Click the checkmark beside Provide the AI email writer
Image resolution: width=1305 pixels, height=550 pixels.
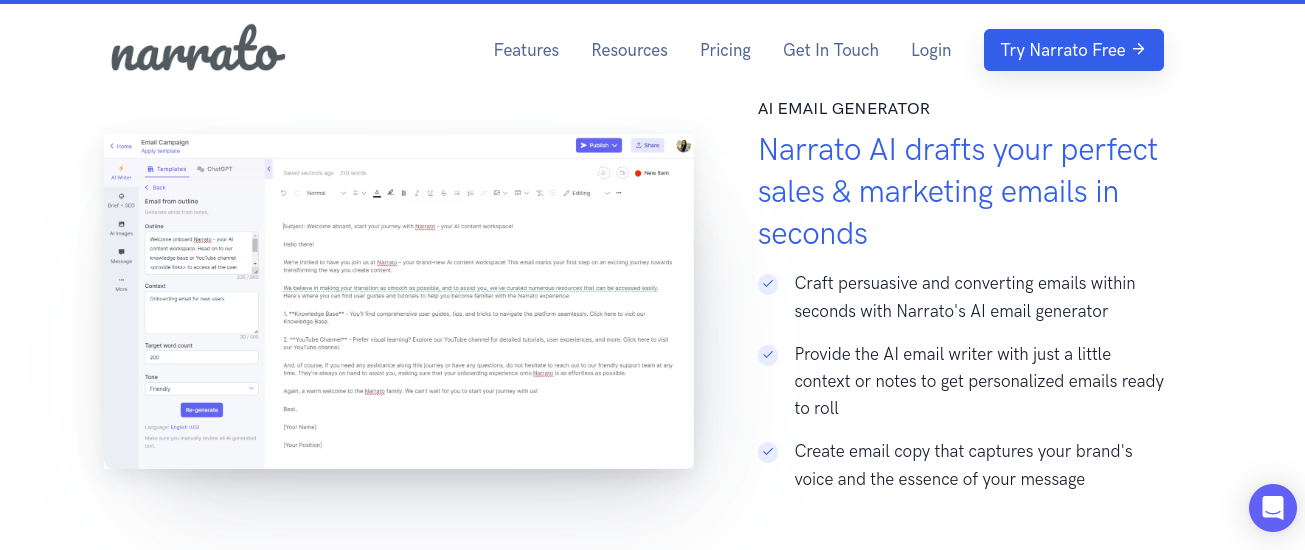[768, 355]
